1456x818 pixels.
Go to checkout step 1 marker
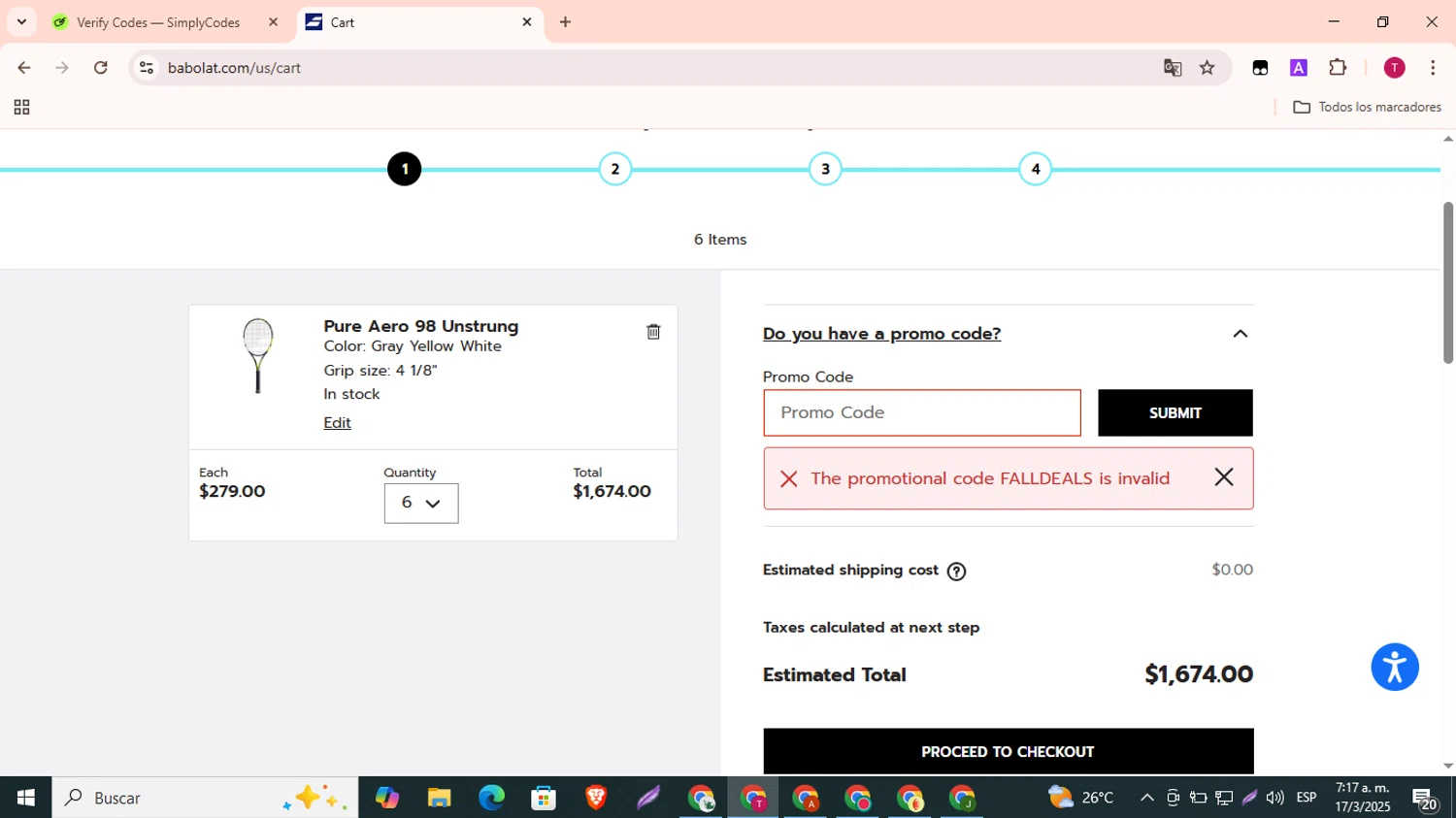405,170
